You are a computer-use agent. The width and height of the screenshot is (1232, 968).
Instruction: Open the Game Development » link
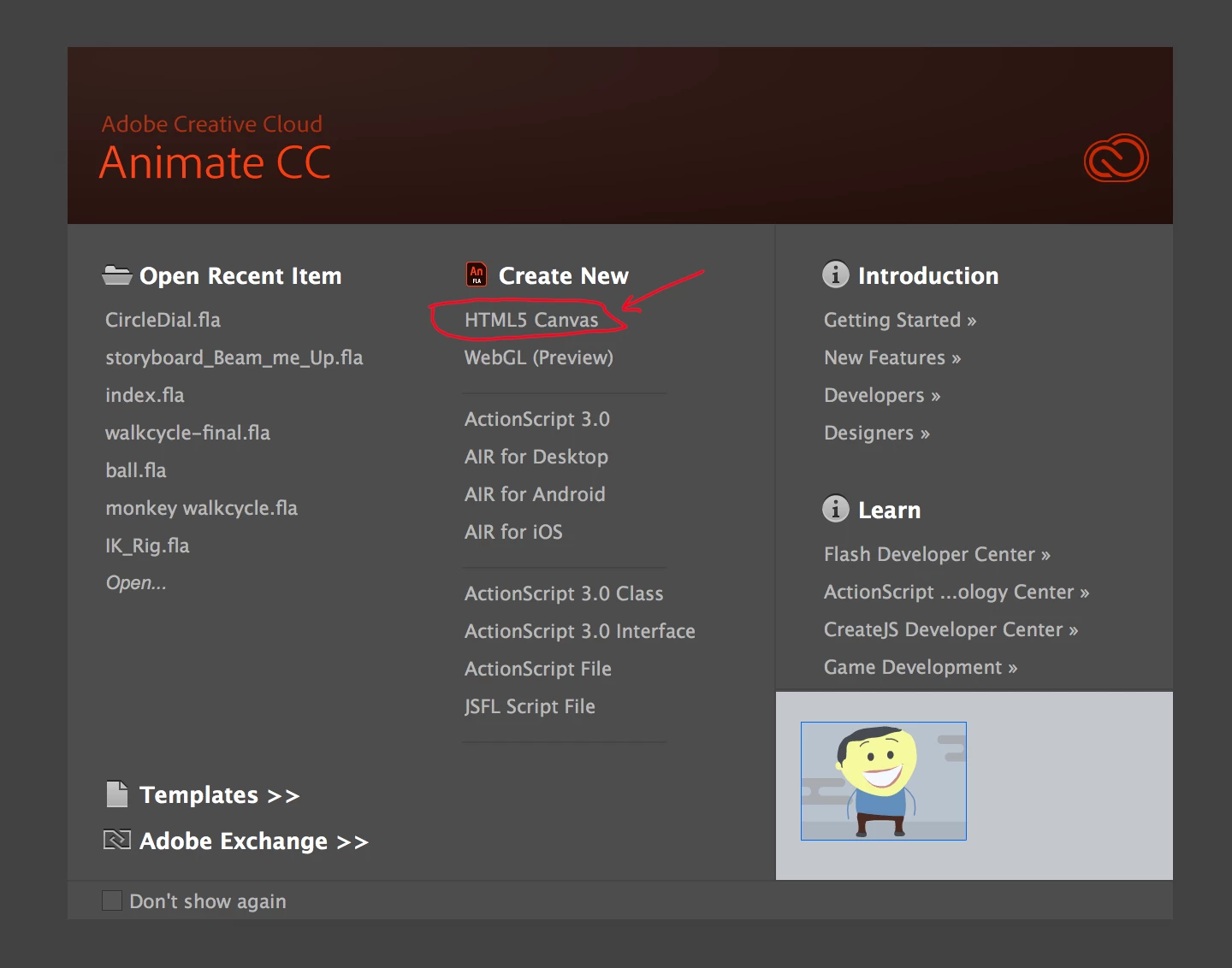click(921, 667)
